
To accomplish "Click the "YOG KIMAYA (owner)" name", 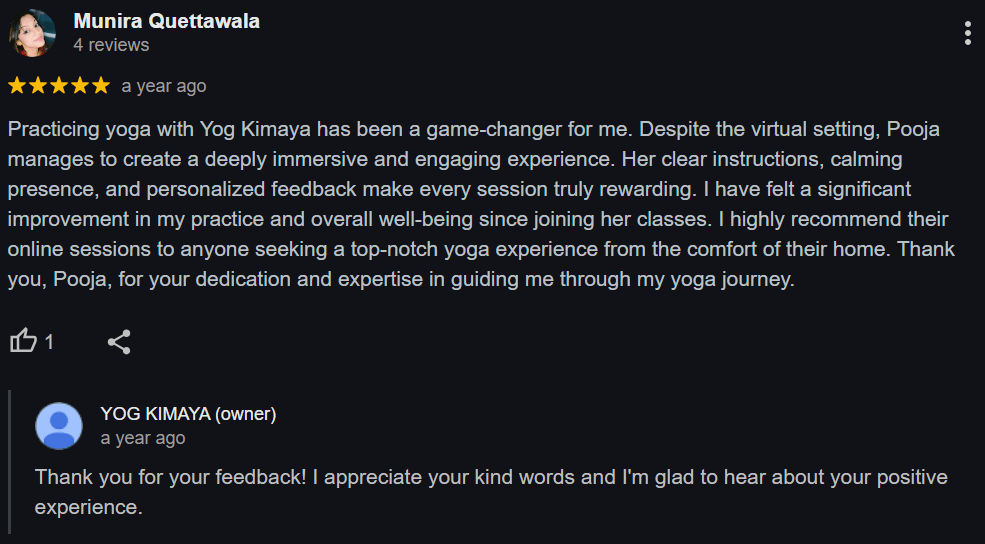I will (x=188, y=414).
